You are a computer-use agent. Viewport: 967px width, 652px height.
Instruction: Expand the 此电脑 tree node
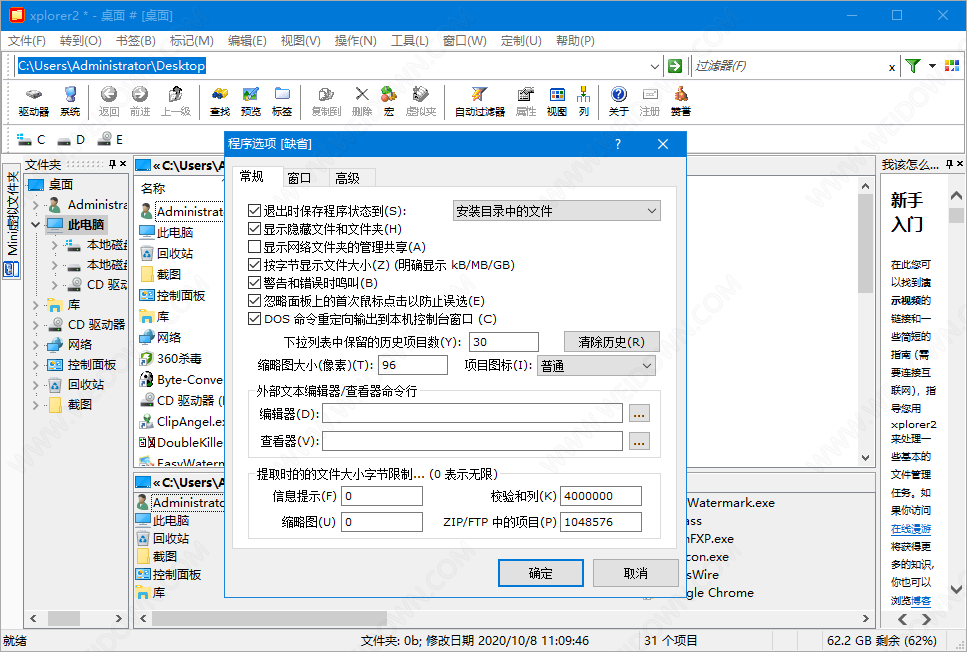[x=37, y=225]
